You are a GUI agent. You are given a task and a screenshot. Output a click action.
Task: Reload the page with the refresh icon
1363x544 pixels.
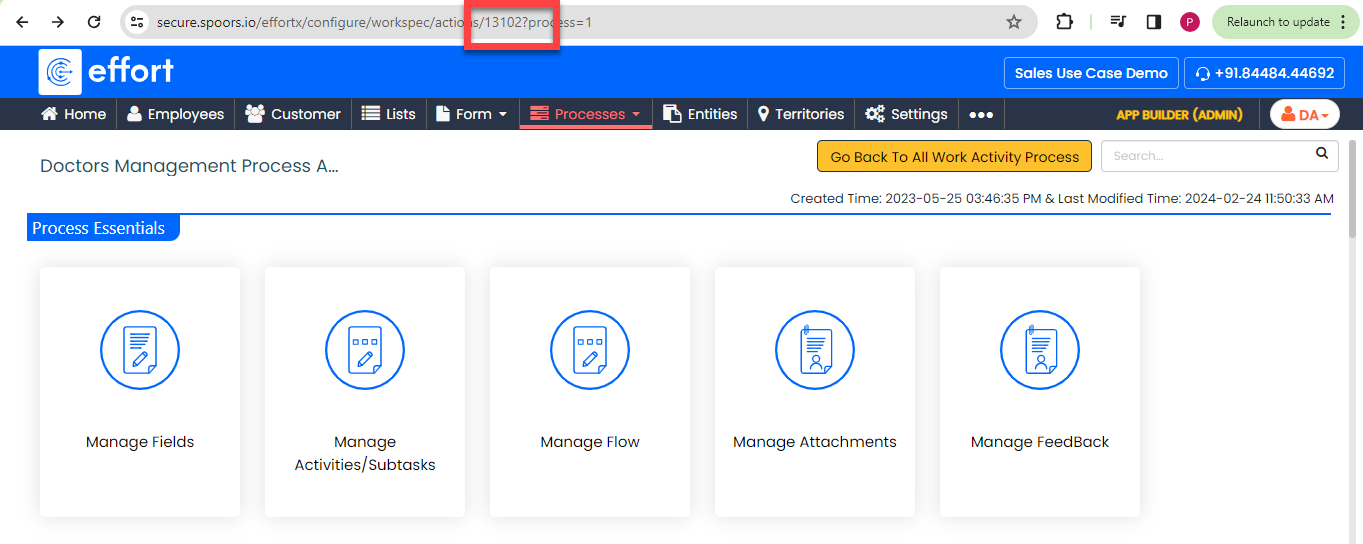[x=94, y=21]
